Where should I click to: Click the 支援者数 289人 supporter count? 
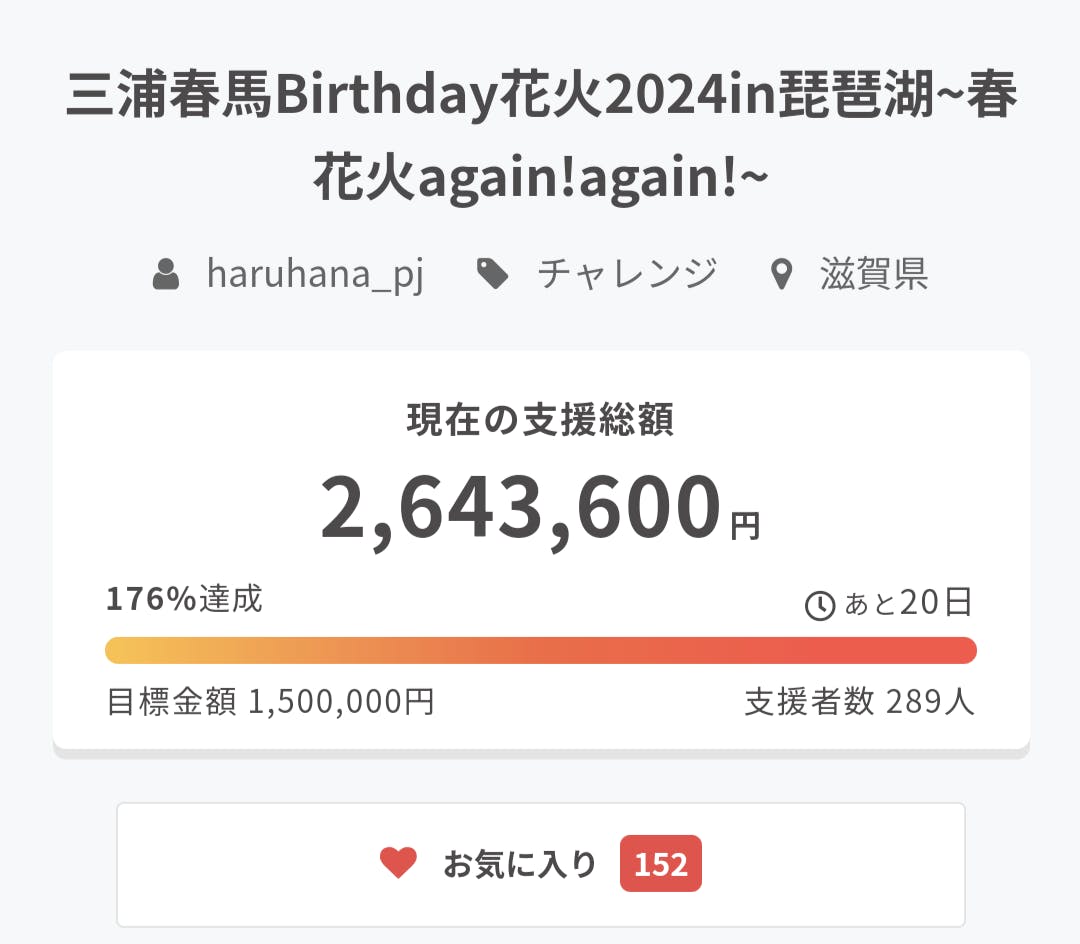tap(859, 702)
